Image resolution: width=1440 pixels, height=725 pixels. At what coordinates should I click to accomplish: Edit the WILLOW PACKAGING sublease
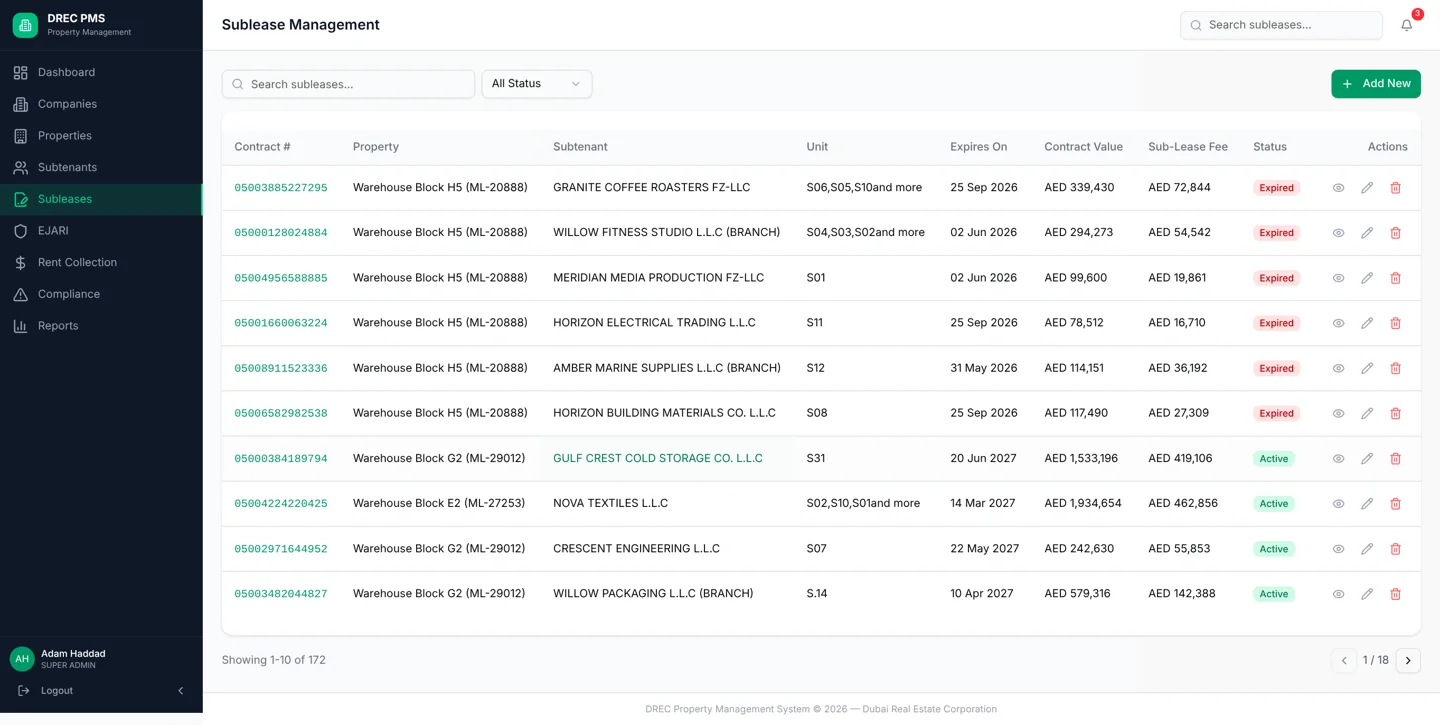tap(1367, 594)
